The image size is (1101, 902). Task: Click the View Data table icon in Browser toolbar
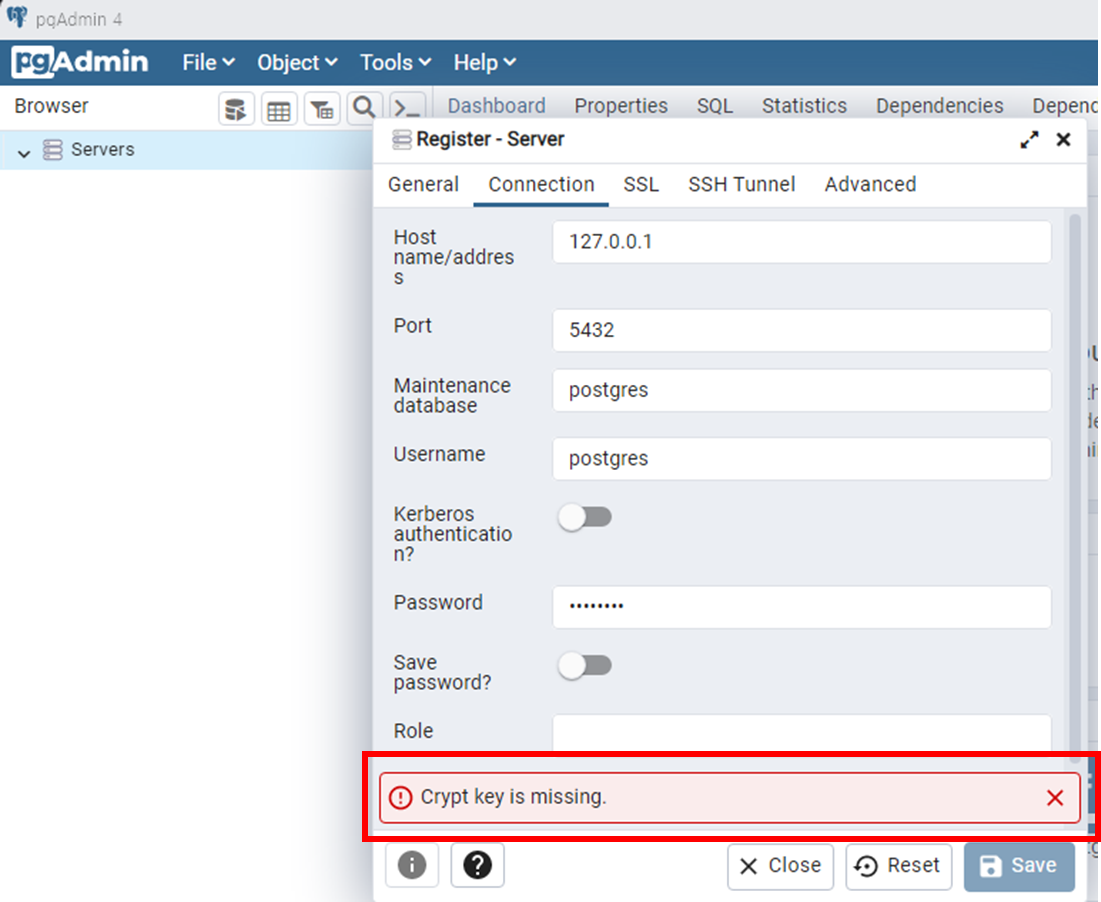[x=279, y=110]
